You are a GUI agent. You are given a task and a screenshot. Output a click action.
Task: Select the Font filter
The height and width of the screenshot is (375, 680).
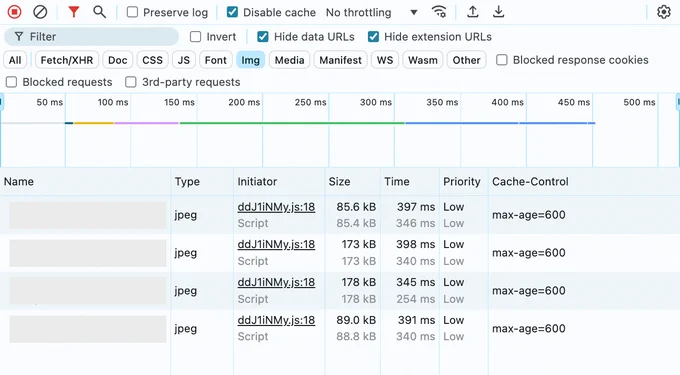pyautogui.click(x=216, y=60)
